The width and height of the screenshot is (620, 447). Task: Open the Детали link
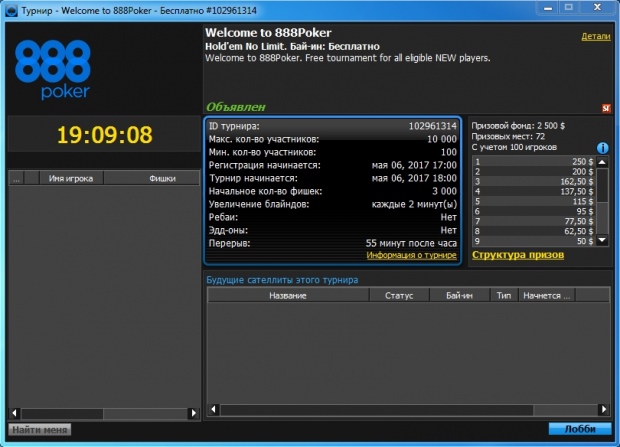tap(595, 36)
